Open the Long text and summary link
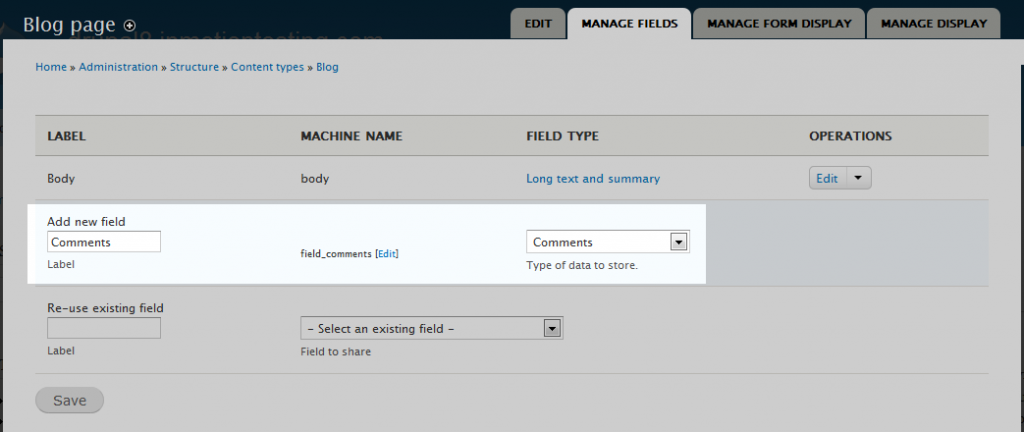The height and width of the screenshot is (432, 1024). (x=593, y=179)
